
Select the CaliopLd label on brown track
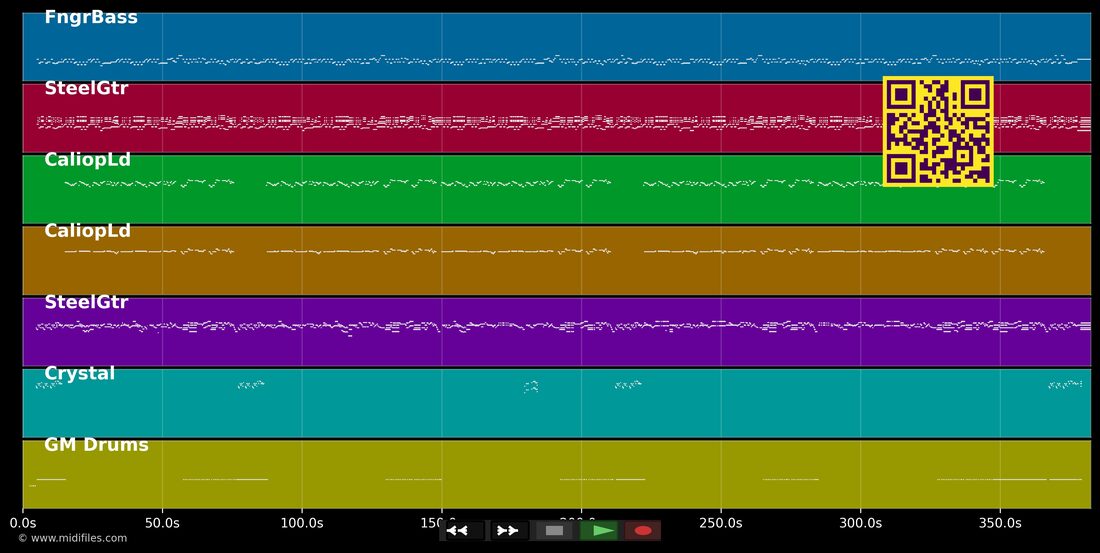pos(88,231)
